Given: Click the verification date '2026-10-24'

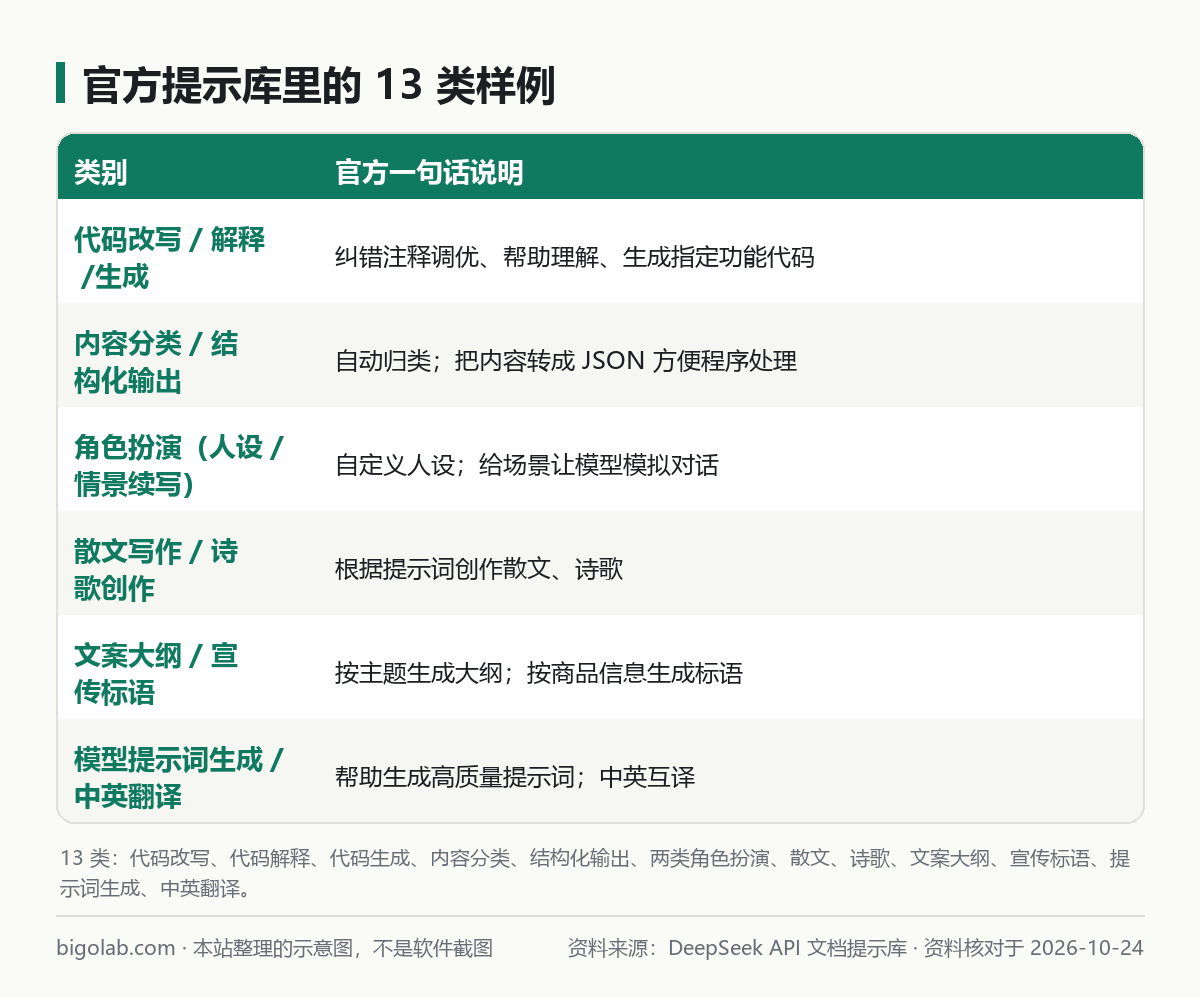Looking at the screenshot, I should pyautogui.click(x=1086, y=948).
